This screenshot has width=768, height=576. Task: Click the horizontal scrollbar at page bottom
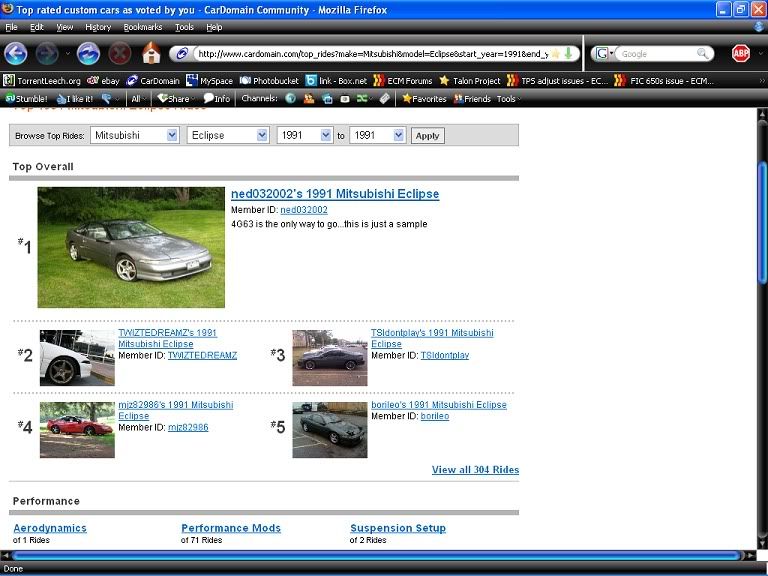pos(380,555)
